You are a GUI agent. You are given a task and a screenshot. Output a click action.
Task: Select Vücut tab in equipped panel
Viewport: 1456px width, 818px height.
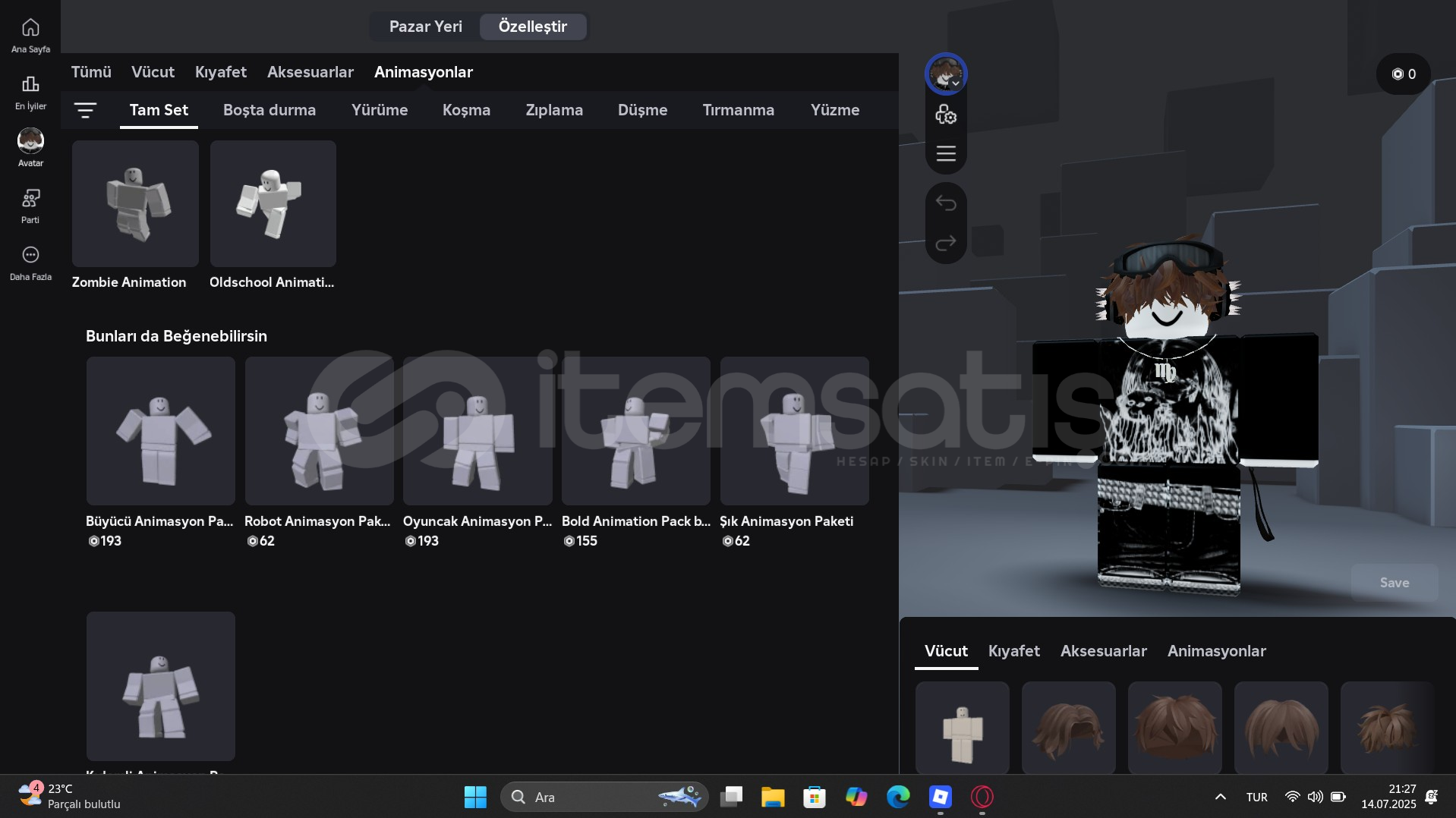[x=946, y=651]
